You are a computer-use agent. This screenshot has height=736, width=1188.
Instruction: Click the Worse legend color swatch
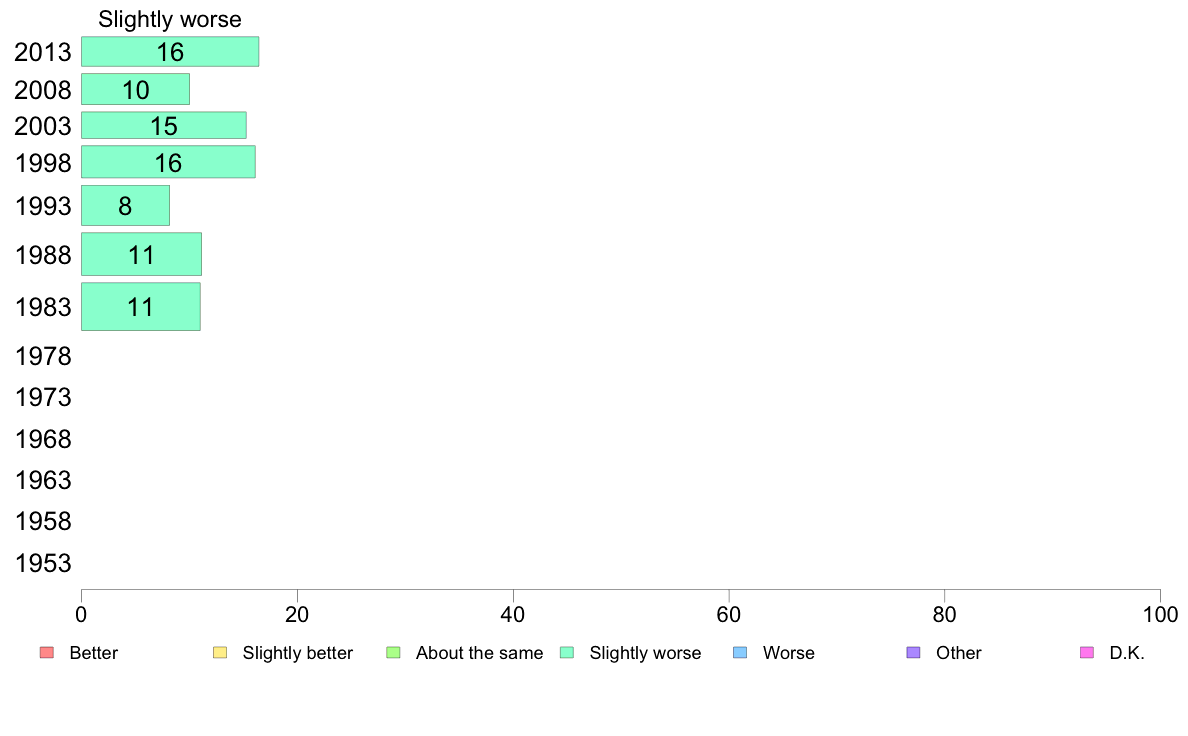click(740, 653)
